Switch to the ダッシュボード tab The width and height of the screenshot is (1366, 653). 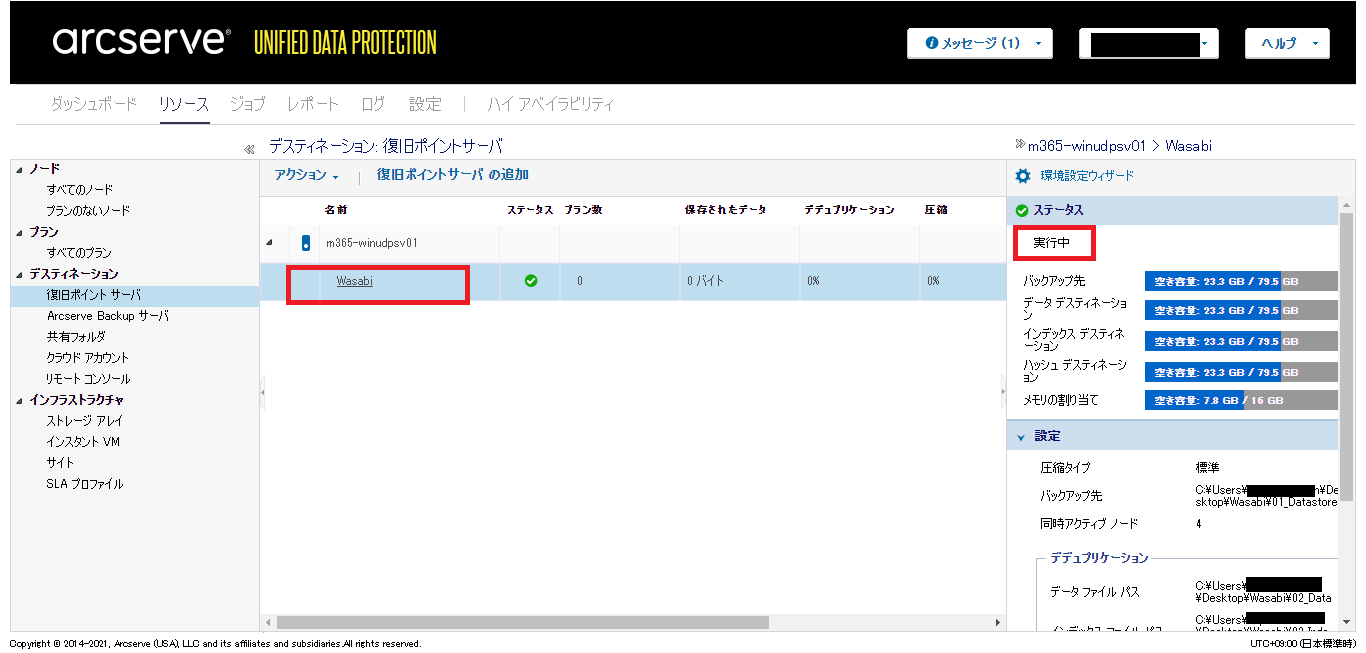tap(94, 103)
